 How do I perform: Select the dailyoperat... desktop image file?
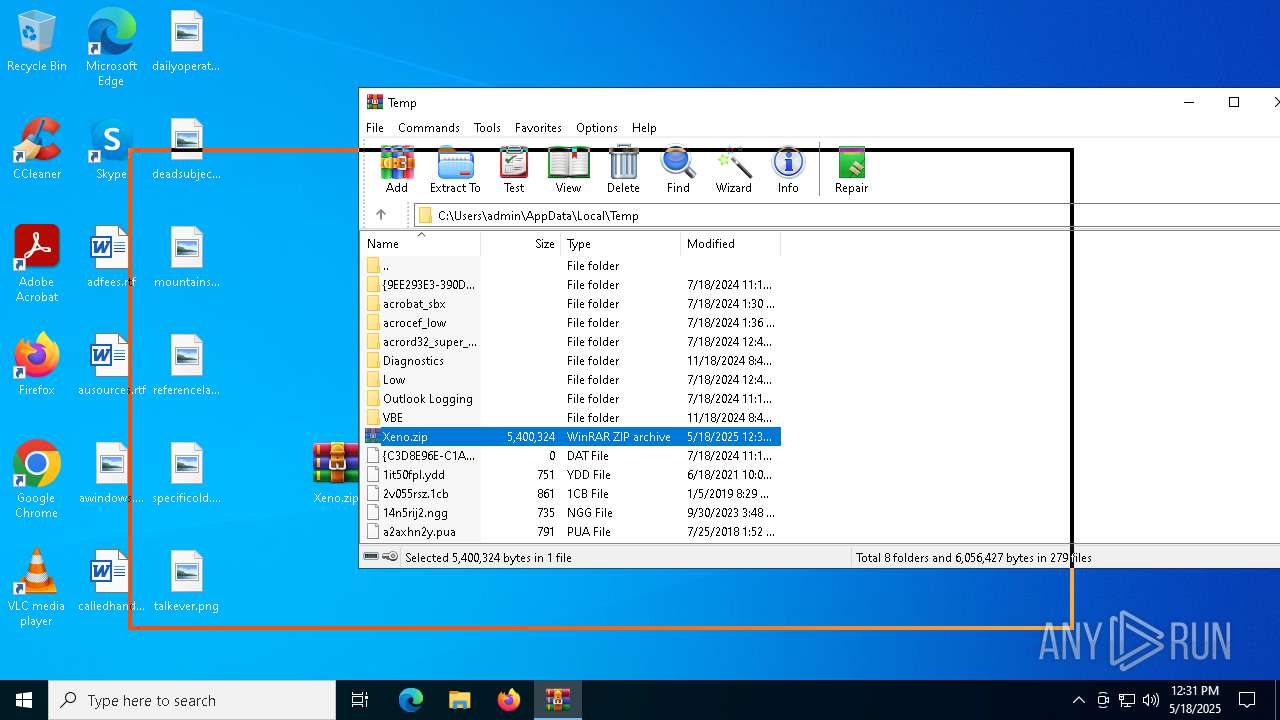pyautogui.click(x=186, y=41)
